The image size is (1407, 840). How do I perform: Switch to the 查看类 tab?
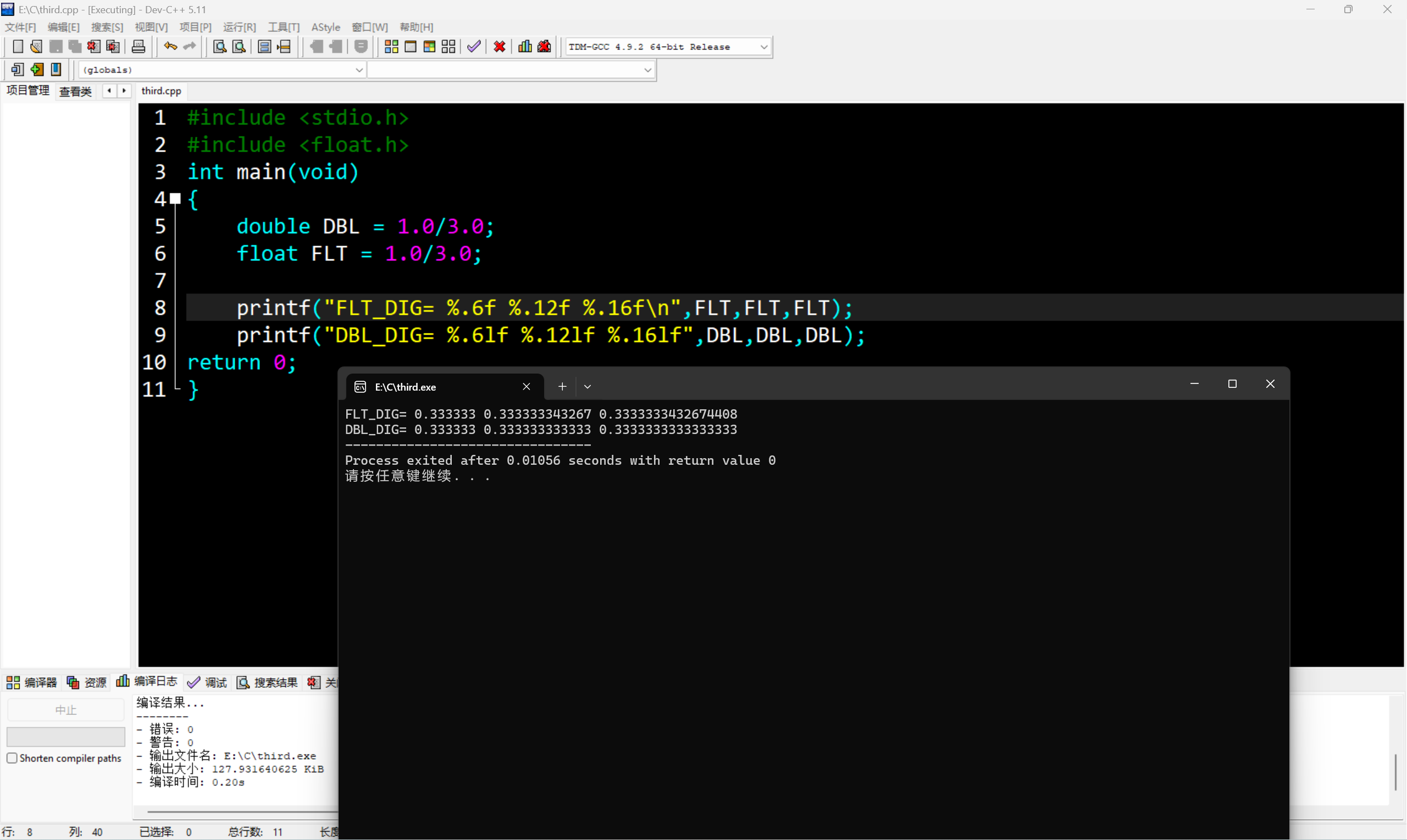75,91
